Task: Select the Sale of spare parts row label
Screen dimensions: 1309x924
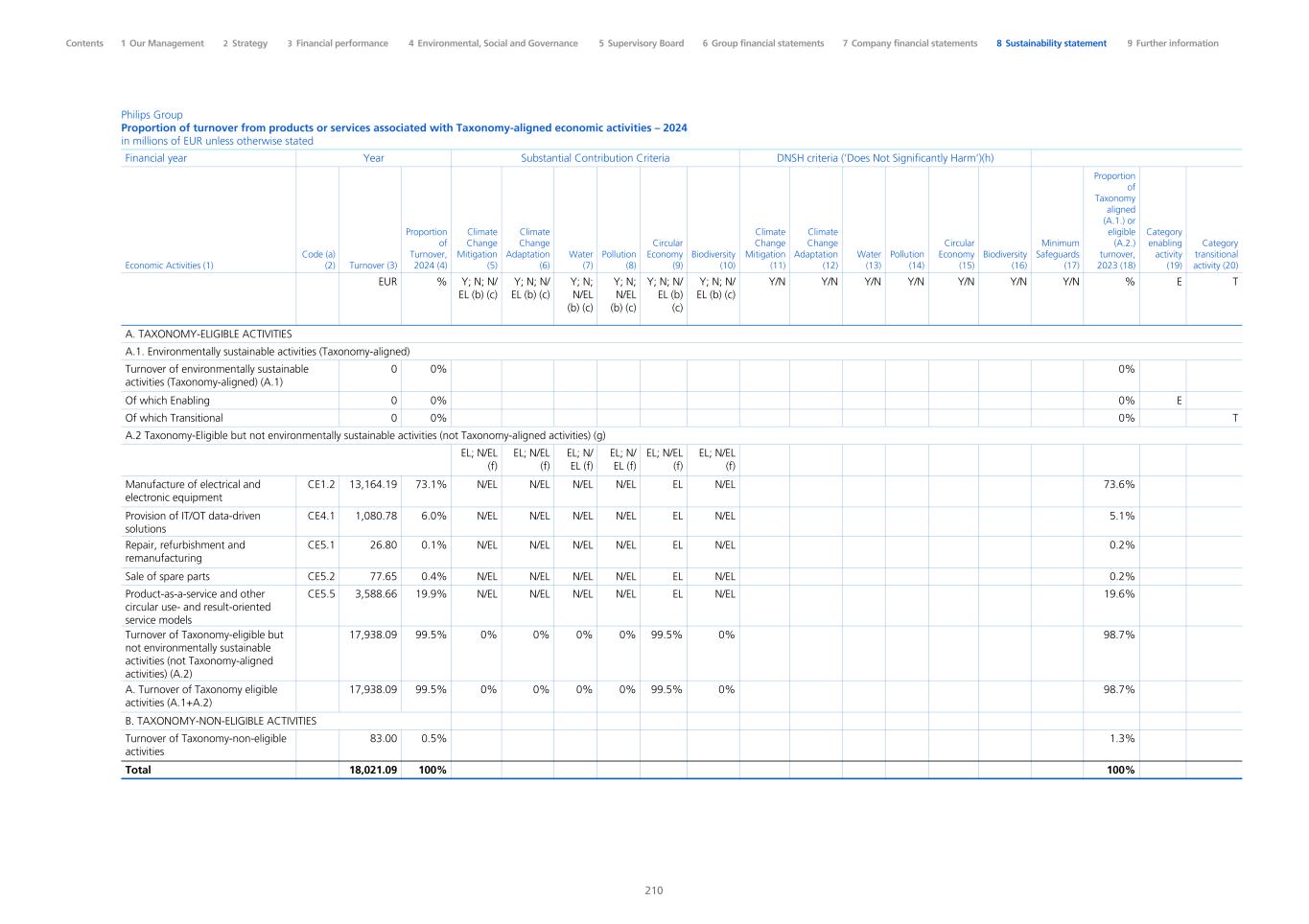Action: coord(167,577)
